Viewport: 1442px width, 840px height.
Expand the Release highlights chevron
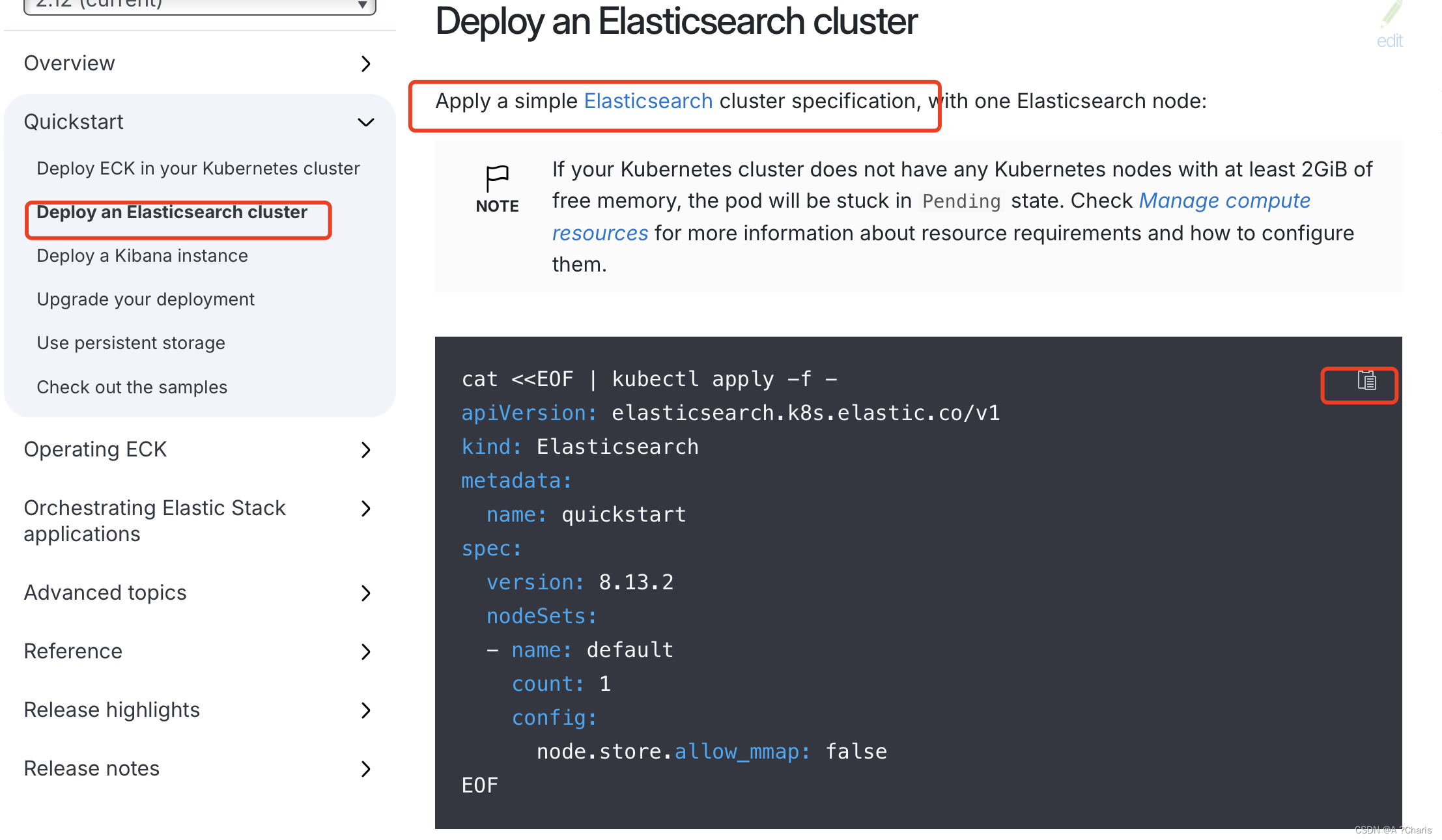pyautogui.click(x=366, y=710)
